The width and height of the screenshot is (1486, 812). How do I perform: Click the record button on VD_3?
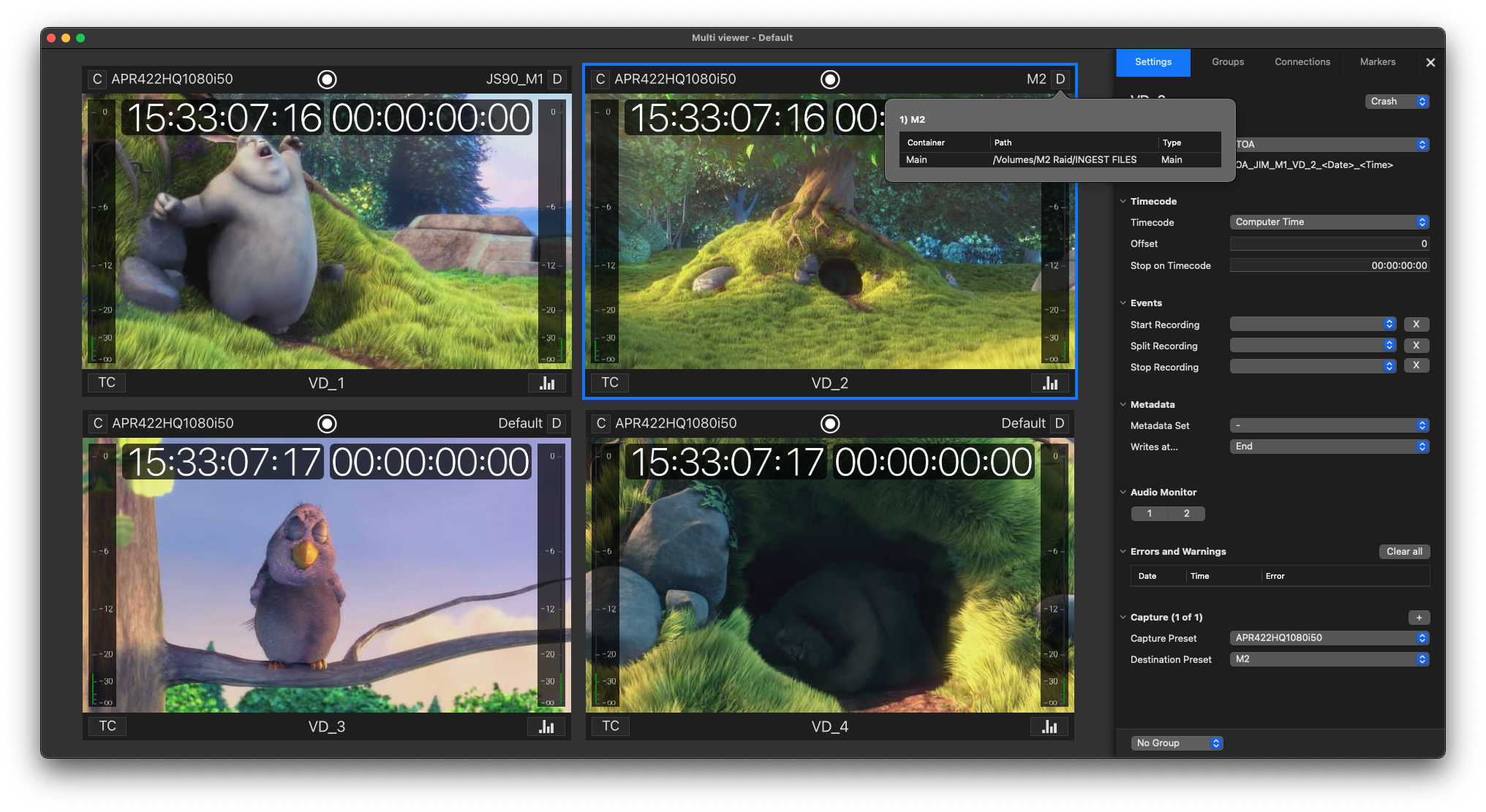tap(327, 423)
